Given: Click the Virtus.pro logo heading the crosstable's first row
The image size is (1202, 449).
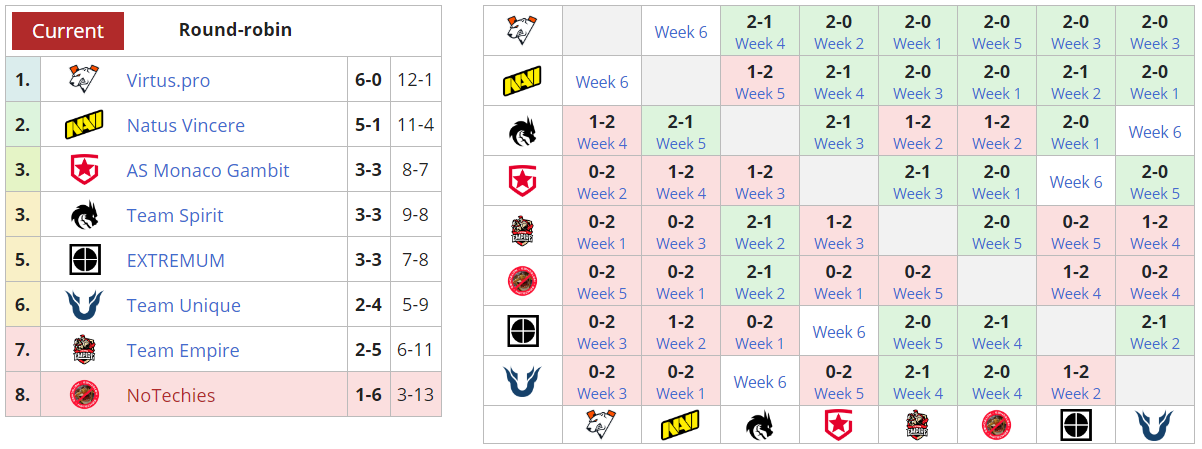Looking at the screenshot, I should click(522, 31).
